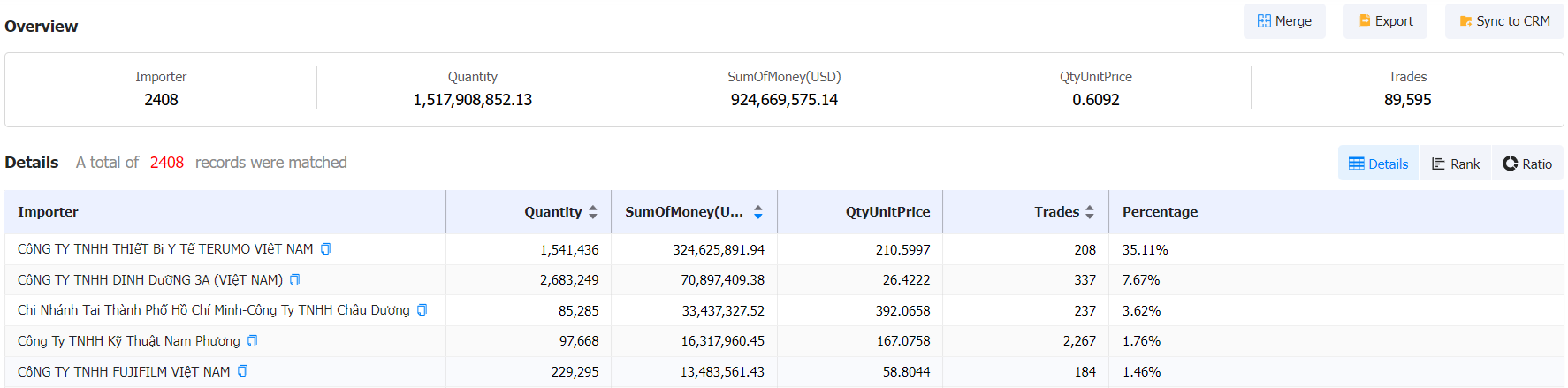Sort table by Quantity column arrows
1568x388 pixels.
[593, 212]
